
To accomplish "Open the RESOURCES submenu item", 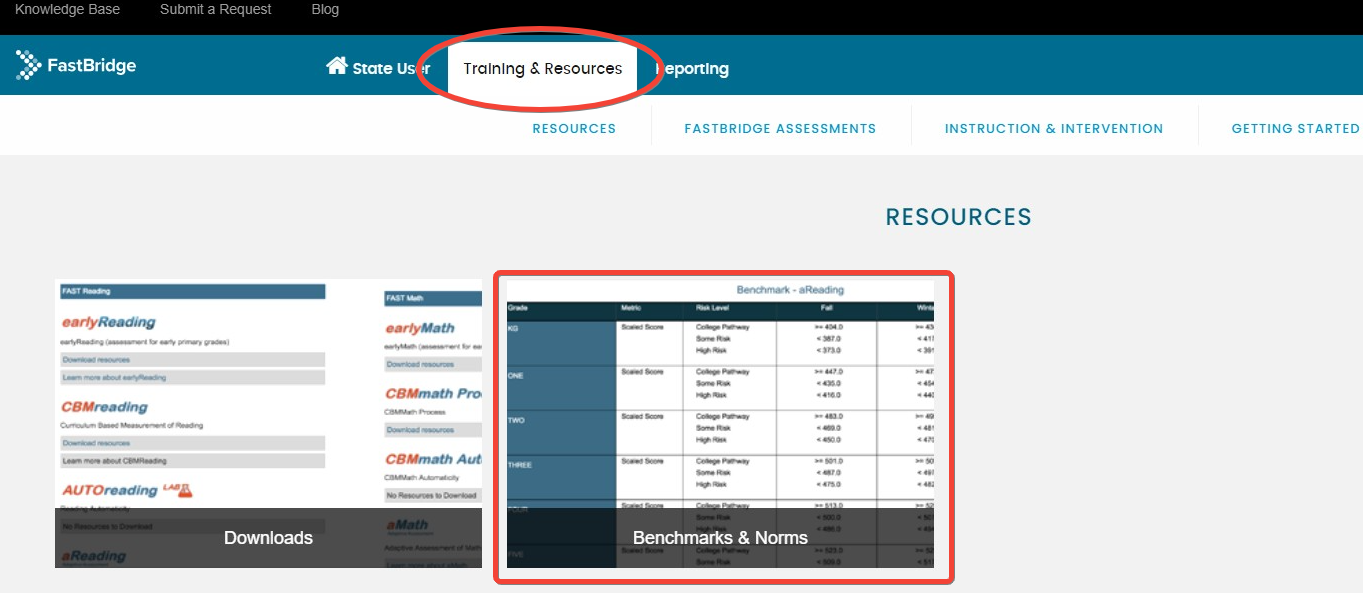I will point(574,128).
